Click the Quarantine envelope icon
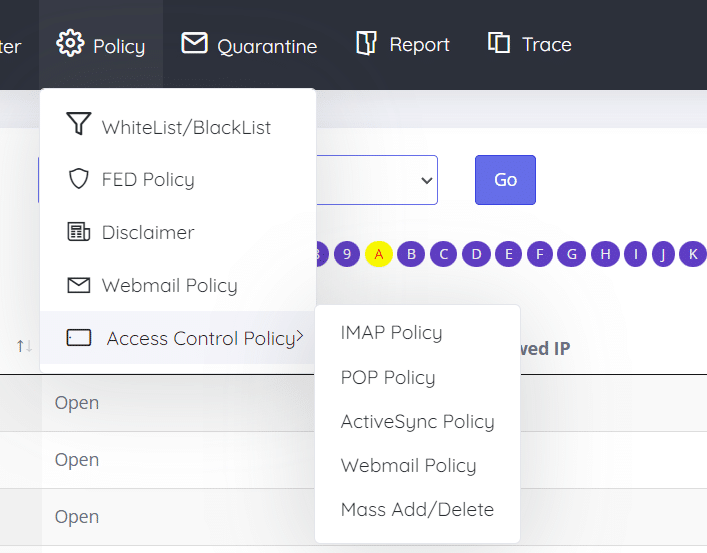This screenshot has width=707, height=553. [x=194, y=44]
